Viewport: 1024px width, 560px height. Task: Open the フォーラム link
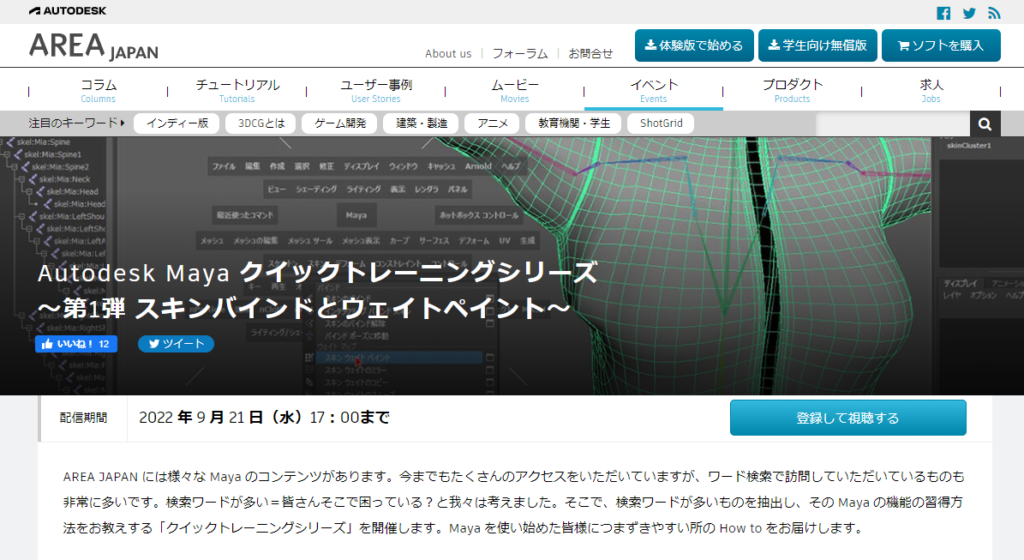click(520, 54)
